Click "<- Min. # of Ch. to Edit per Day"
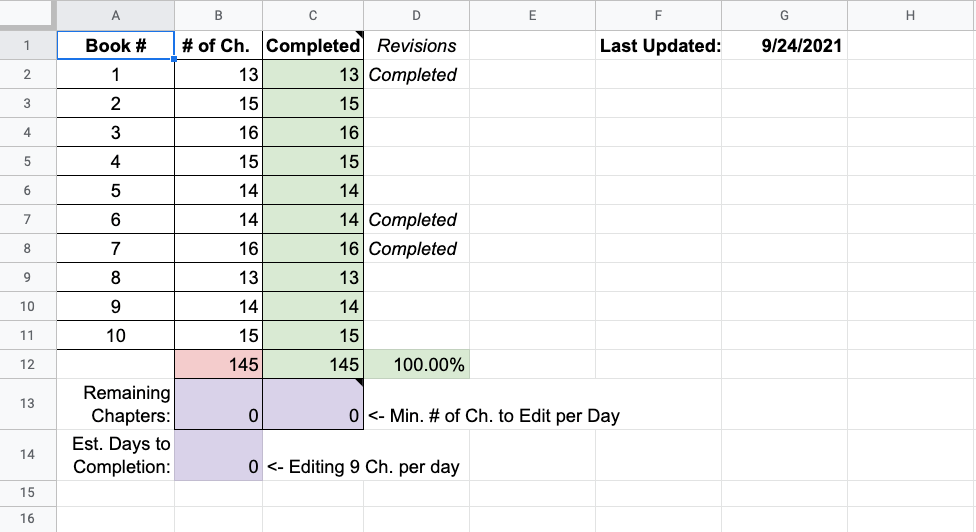This screenshot has height=532, width=976. pos(494,416)
